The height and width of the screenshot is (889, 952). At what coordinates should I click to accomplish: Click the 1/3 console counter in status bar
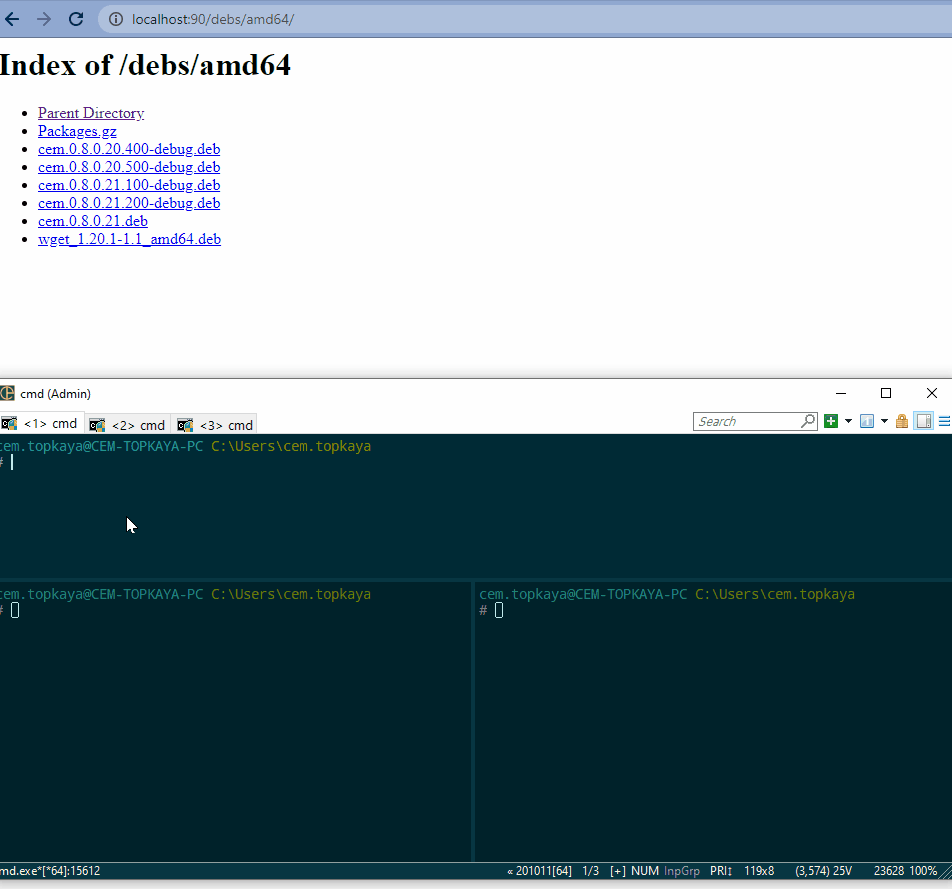click(590, 871)
